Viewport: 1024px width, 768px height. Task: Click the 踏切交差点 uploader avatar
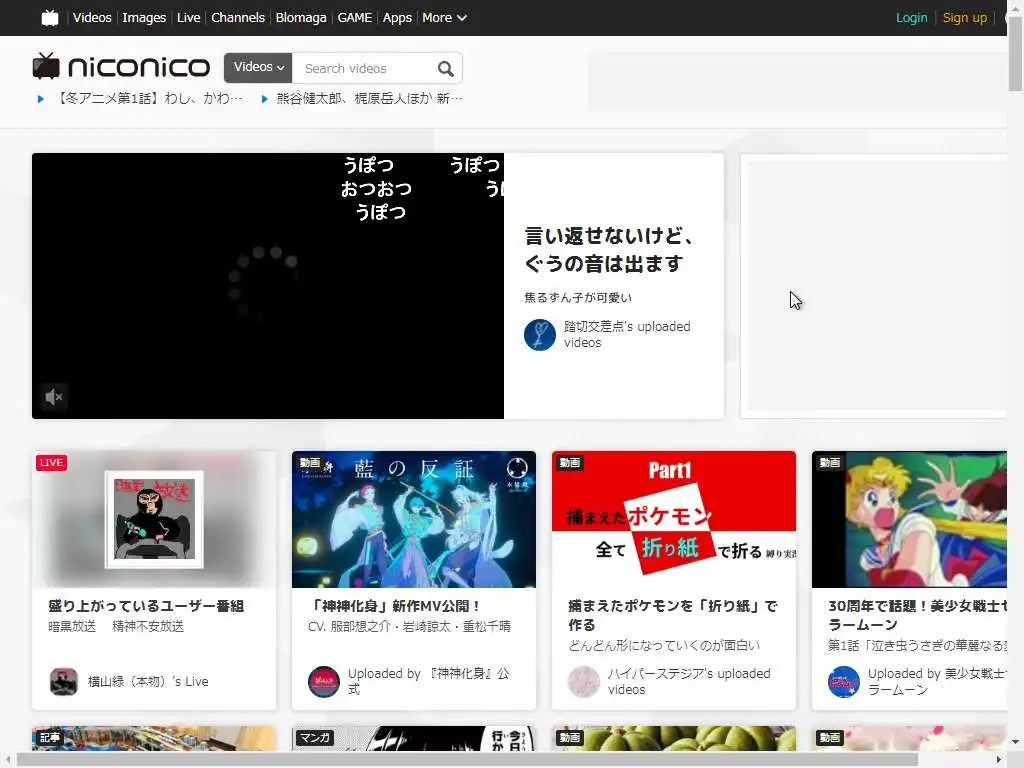coord(539,334)
